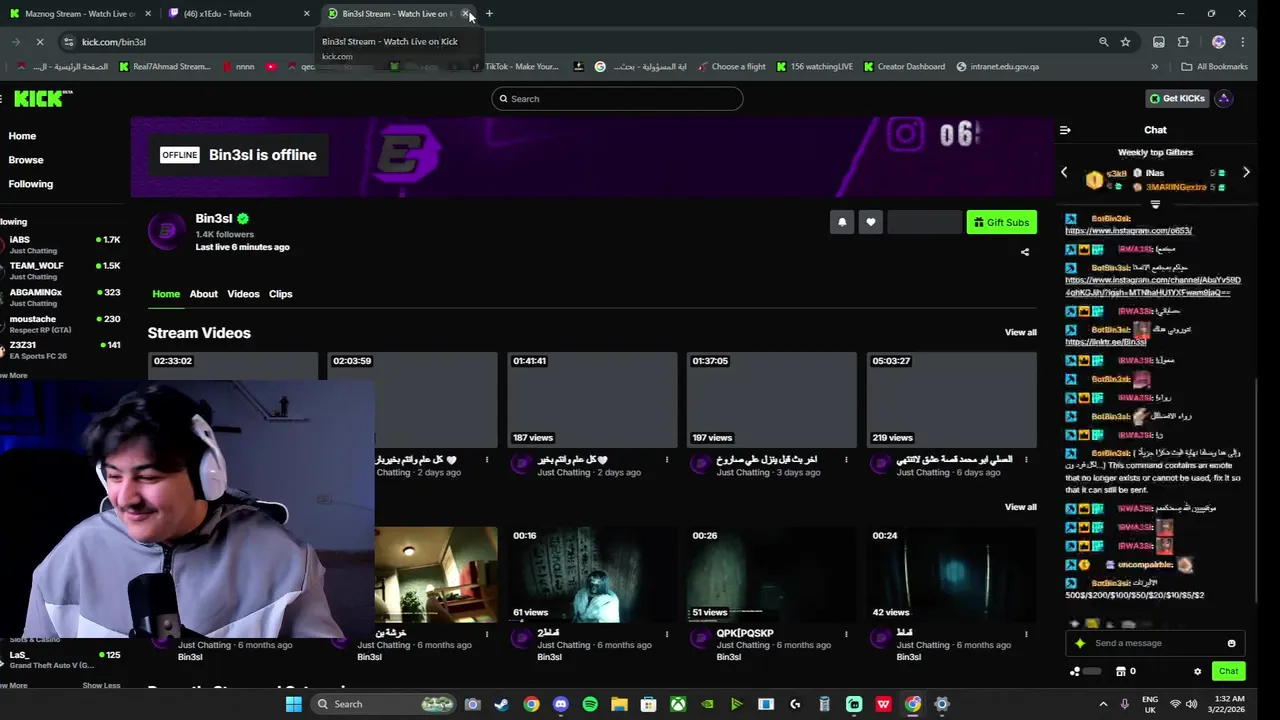This screenshot has width=1280, height=720.
Task: Close the Bin3sl Stream tab
Action: click(465, 14)
